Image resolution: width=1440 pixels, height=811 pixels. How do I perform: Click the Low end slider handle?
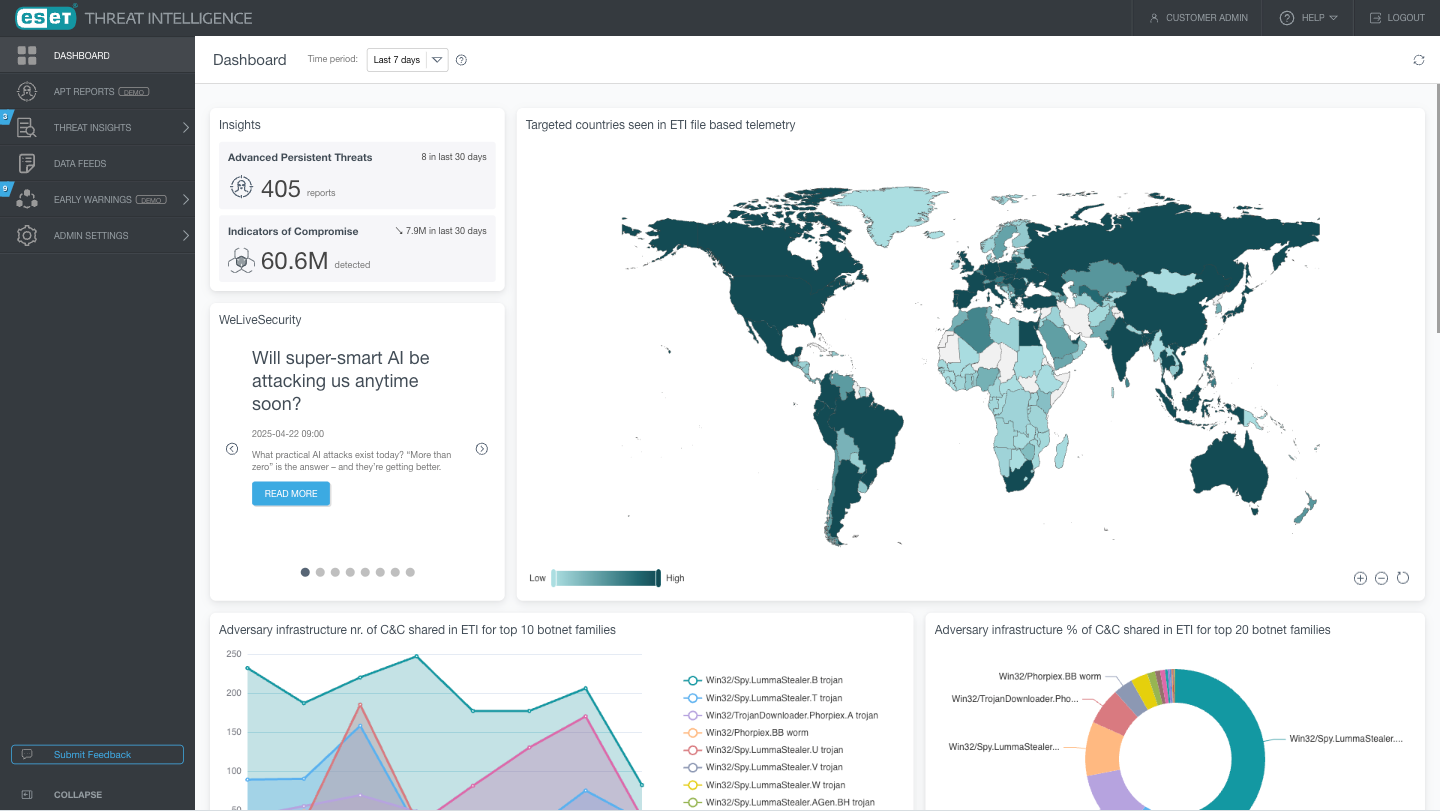point(553,578)
